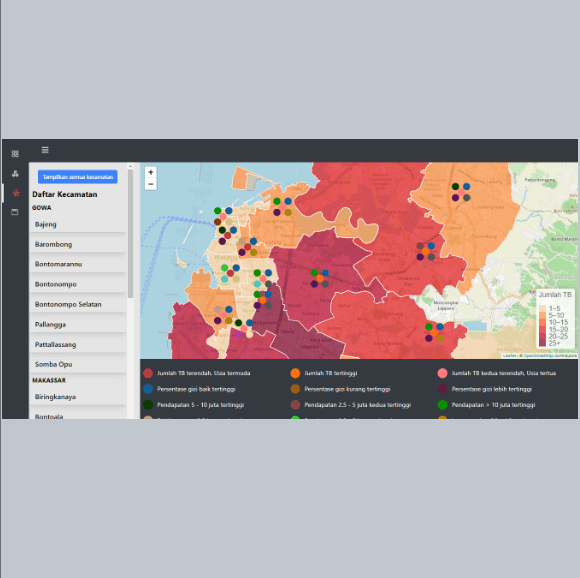
Task: Select Bontonompo Selatan district entry
Action: pos(78,304)
